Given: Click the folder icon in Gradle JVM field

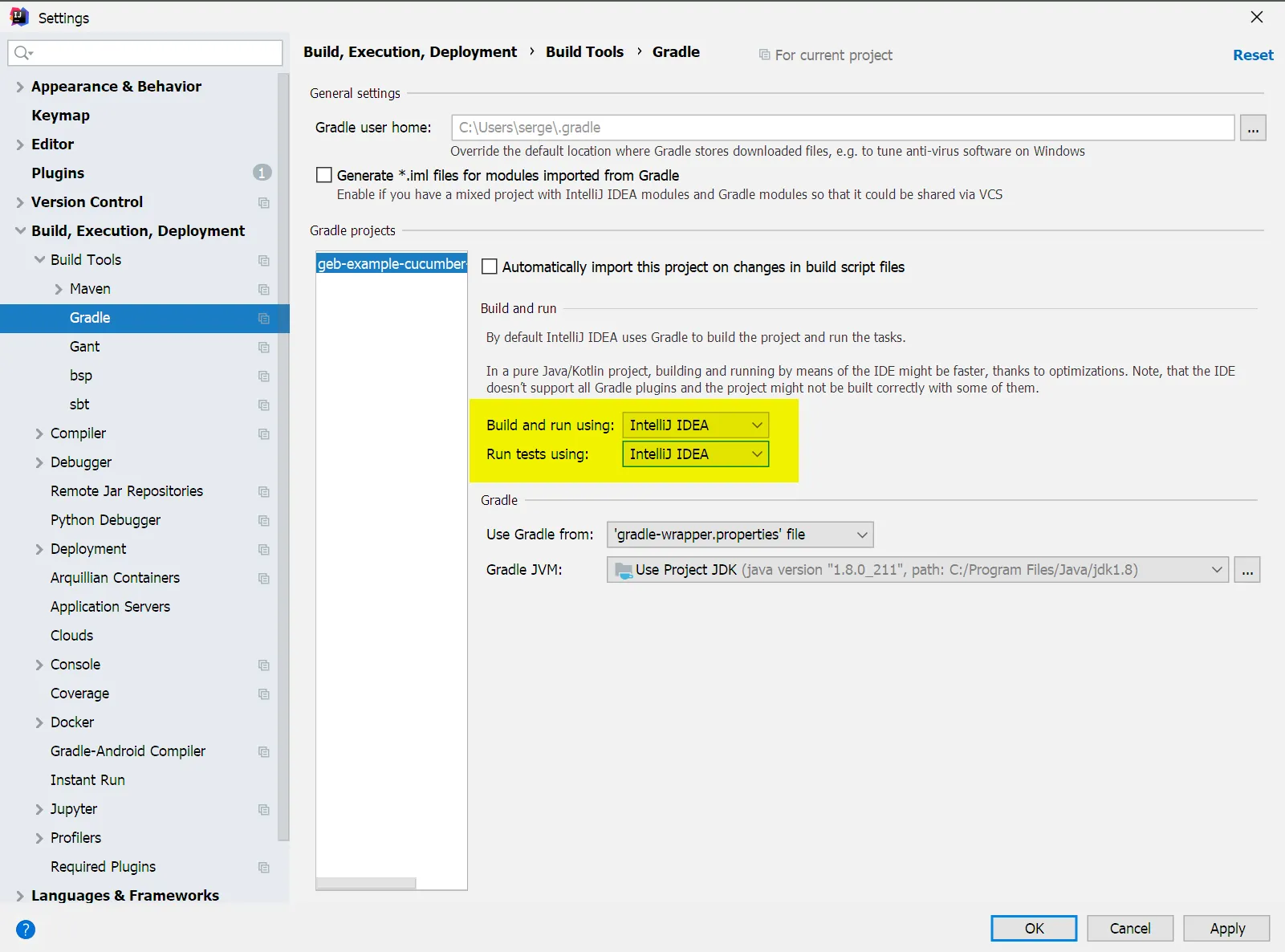Looking at the screenshot, I should 623,570.
